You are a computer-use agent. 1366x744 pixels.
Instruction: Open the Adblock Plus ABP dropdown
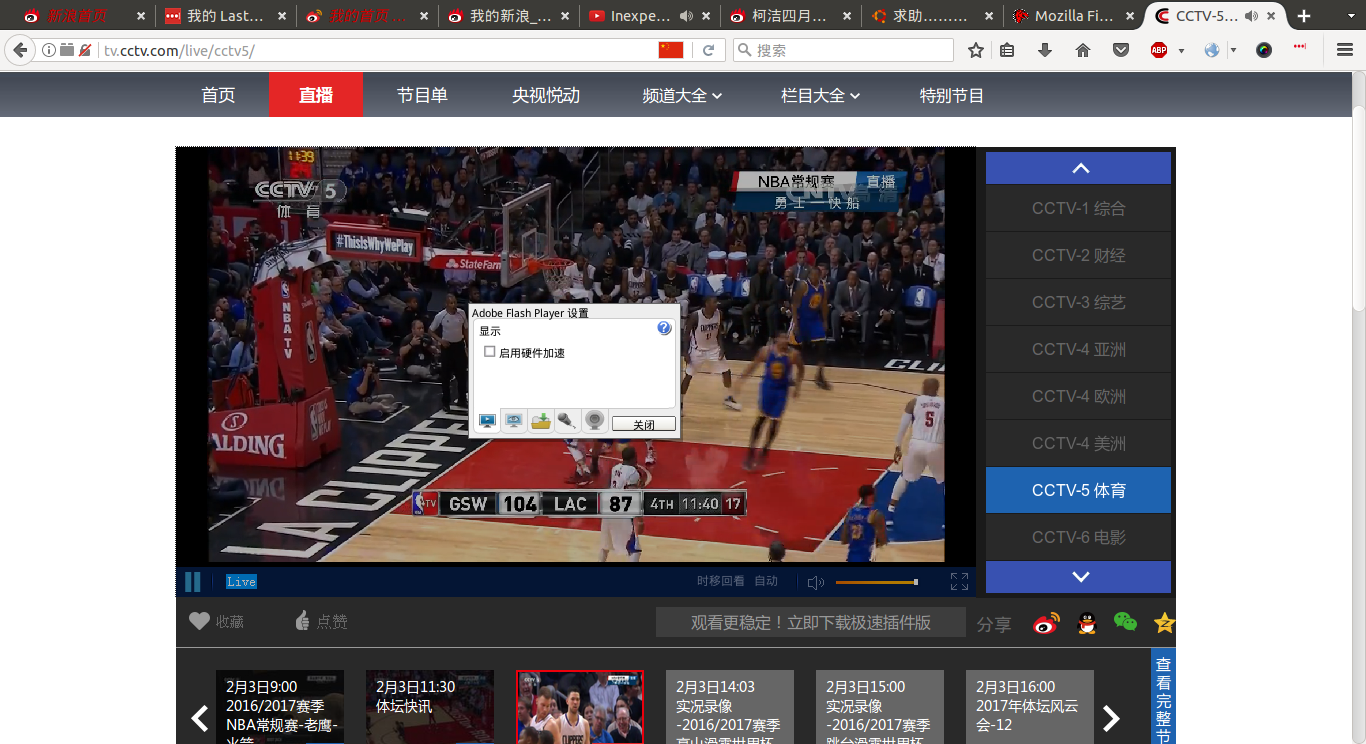[x=1181, y=50]
